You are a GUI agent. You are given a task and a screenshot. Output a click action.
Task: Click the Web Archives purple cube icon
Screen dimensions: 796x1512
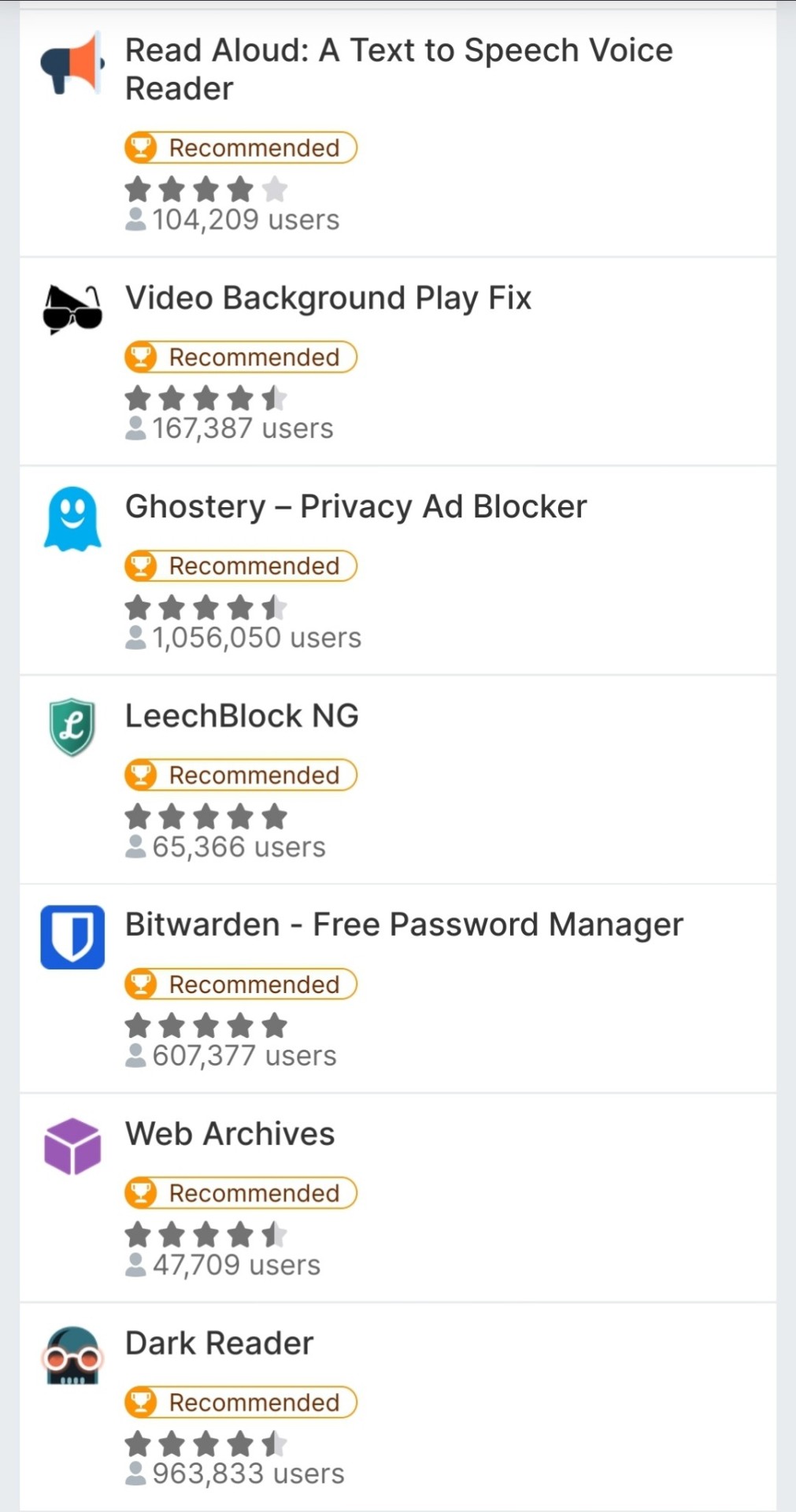pos(72,1146)
